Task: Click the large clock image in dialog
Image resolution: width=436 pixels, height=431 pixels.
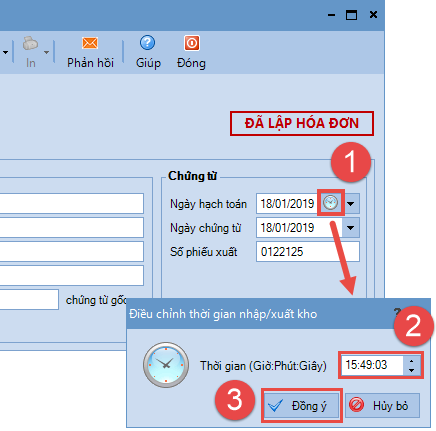Action: (166, 364)
